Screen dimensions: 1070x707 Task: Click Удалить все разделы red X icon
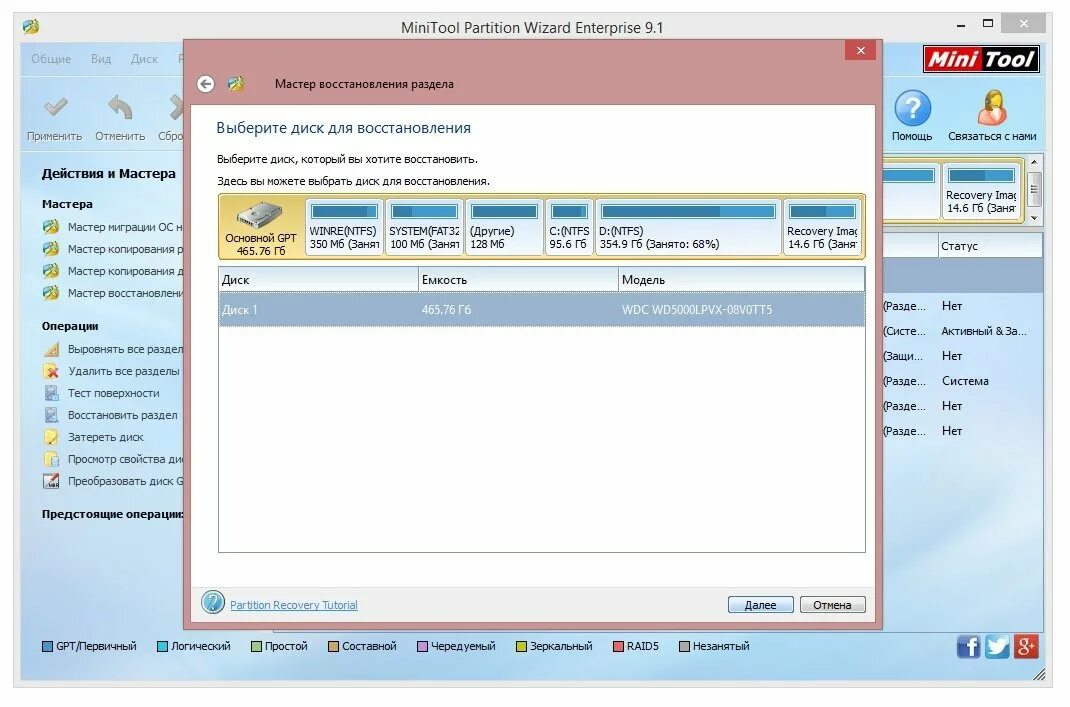click(51, 371)
